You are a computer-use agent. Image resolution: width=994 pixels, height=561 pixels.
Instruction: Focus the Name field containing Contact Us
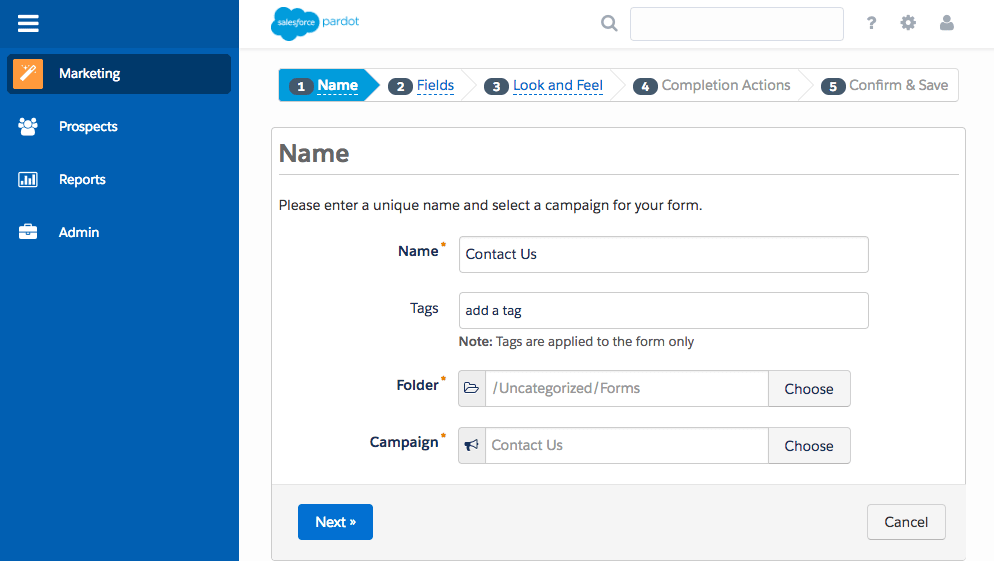(x=664, y=254)
